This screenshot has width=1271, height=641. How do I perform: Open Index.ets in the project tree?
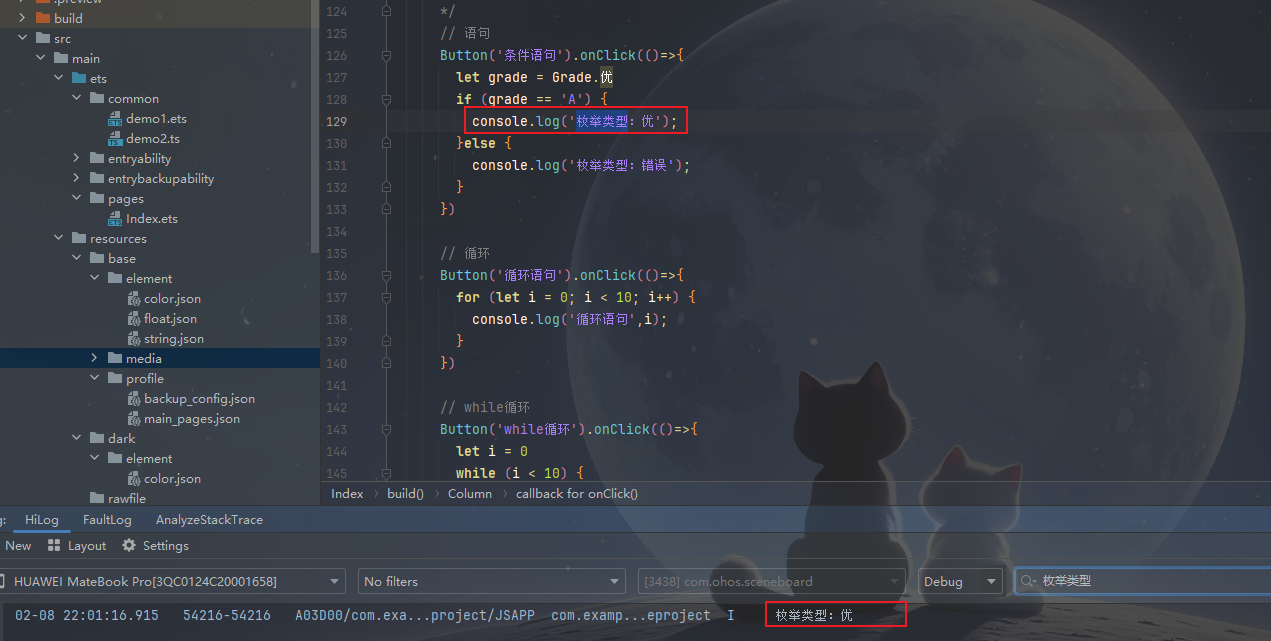152,219
